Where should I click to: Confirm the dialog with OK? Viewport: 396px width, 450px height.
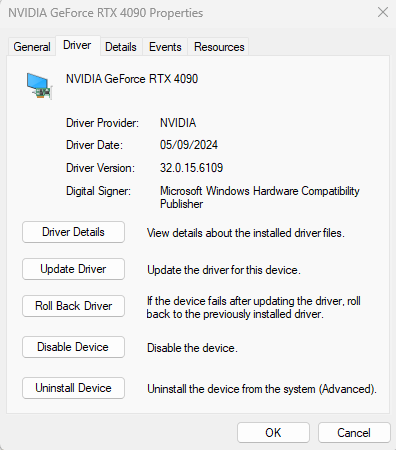pyautogui.click(x=273, y=433)
